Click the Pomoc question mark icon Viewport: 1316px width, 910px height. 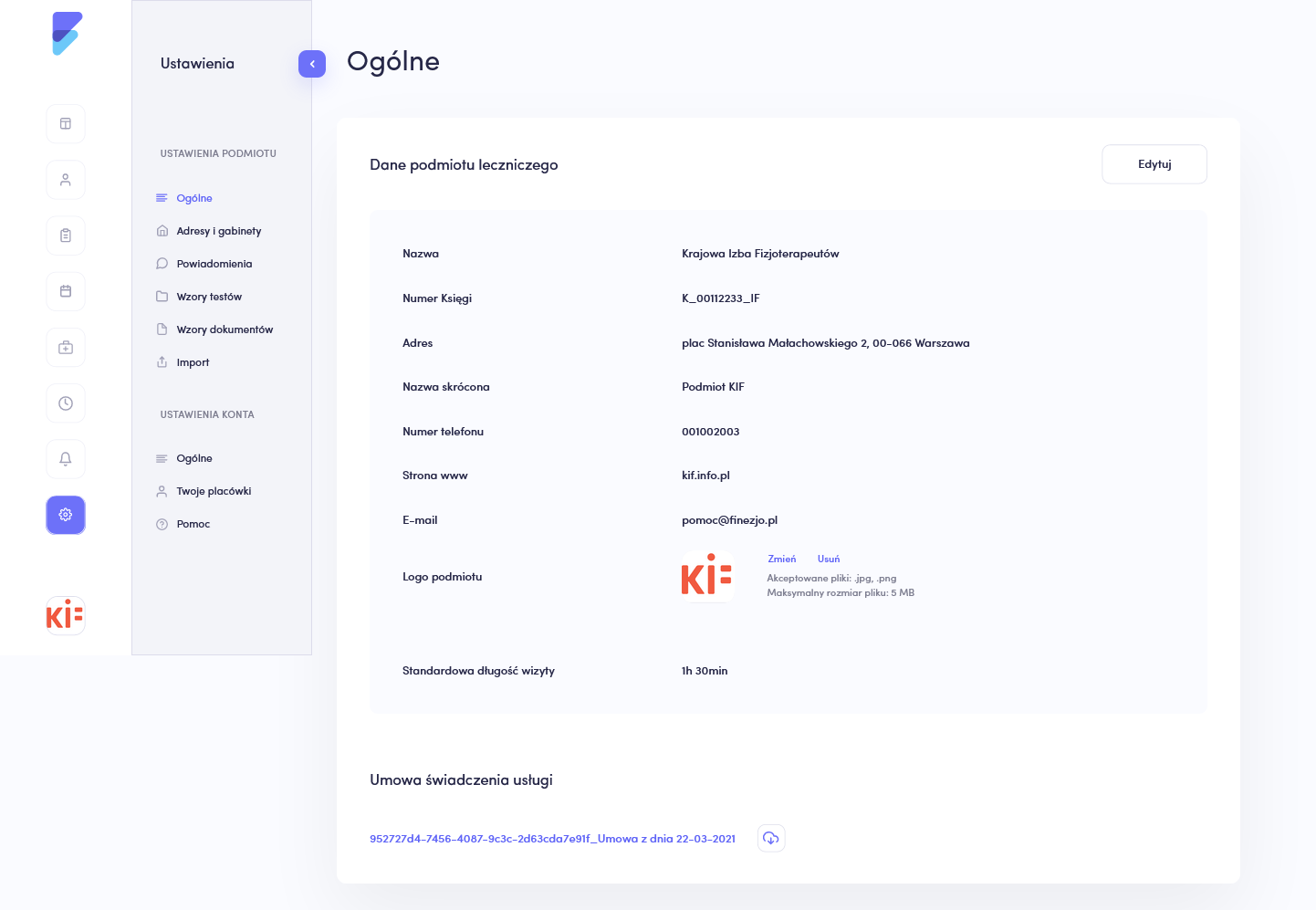[162, 524]
